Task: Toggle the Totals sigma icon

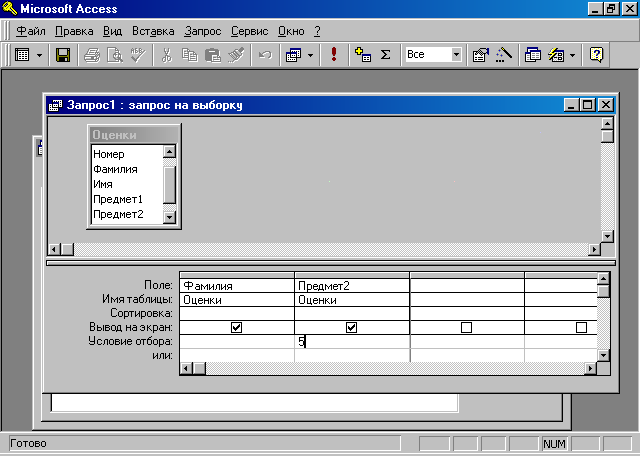Action: [x=385, y=55]
